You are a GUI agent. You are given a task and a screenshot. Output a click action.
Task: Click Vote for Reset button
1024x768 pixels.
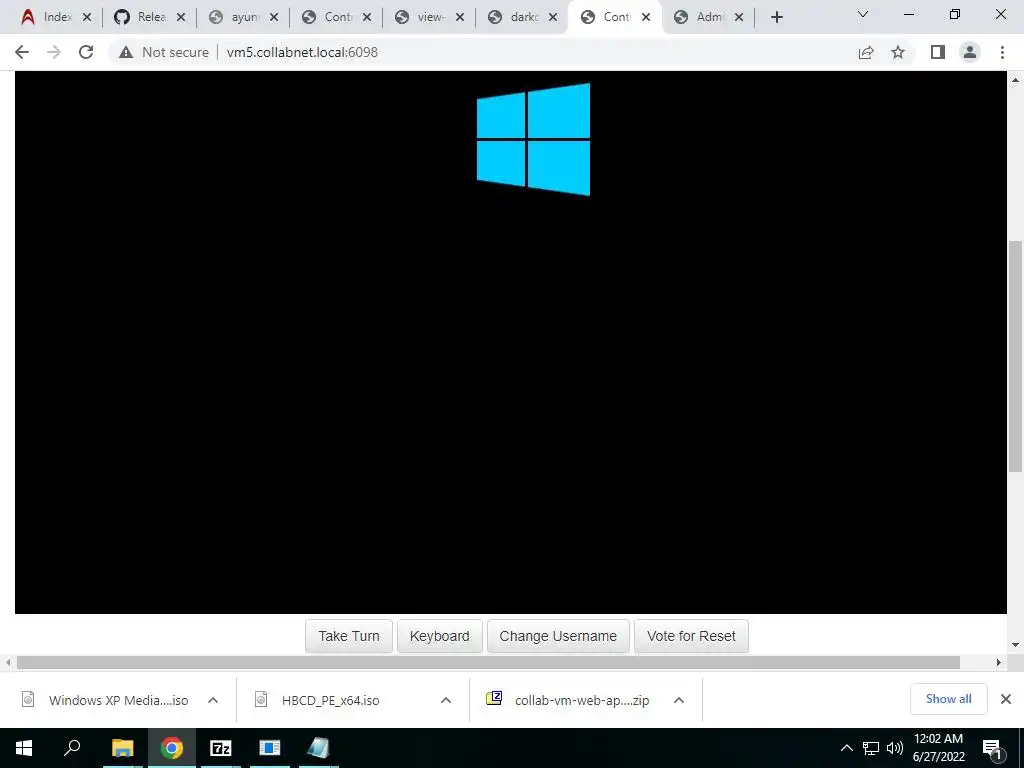click(691, 636)
